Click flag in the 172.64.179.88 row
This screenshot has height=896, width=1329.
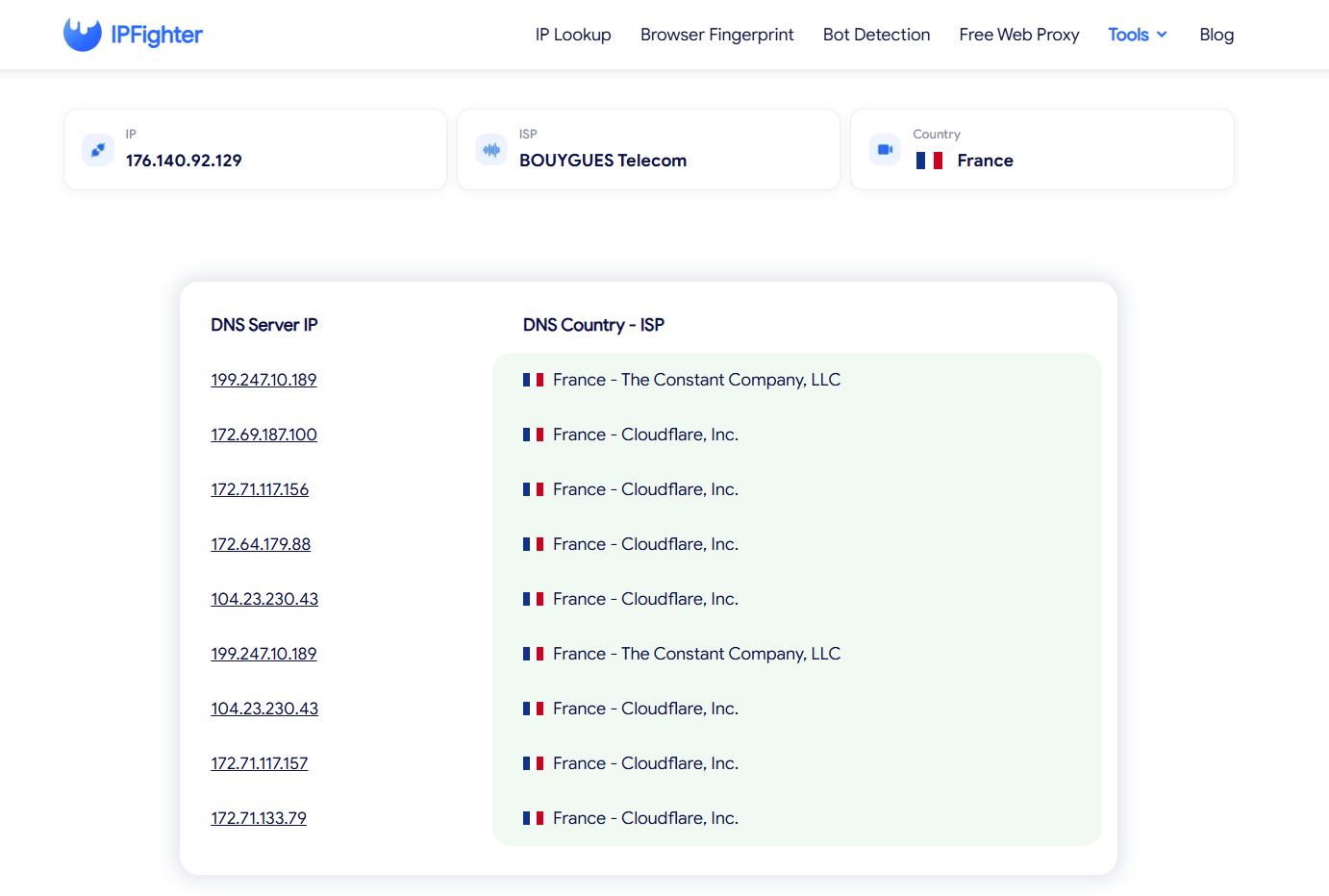coord(533,544)
